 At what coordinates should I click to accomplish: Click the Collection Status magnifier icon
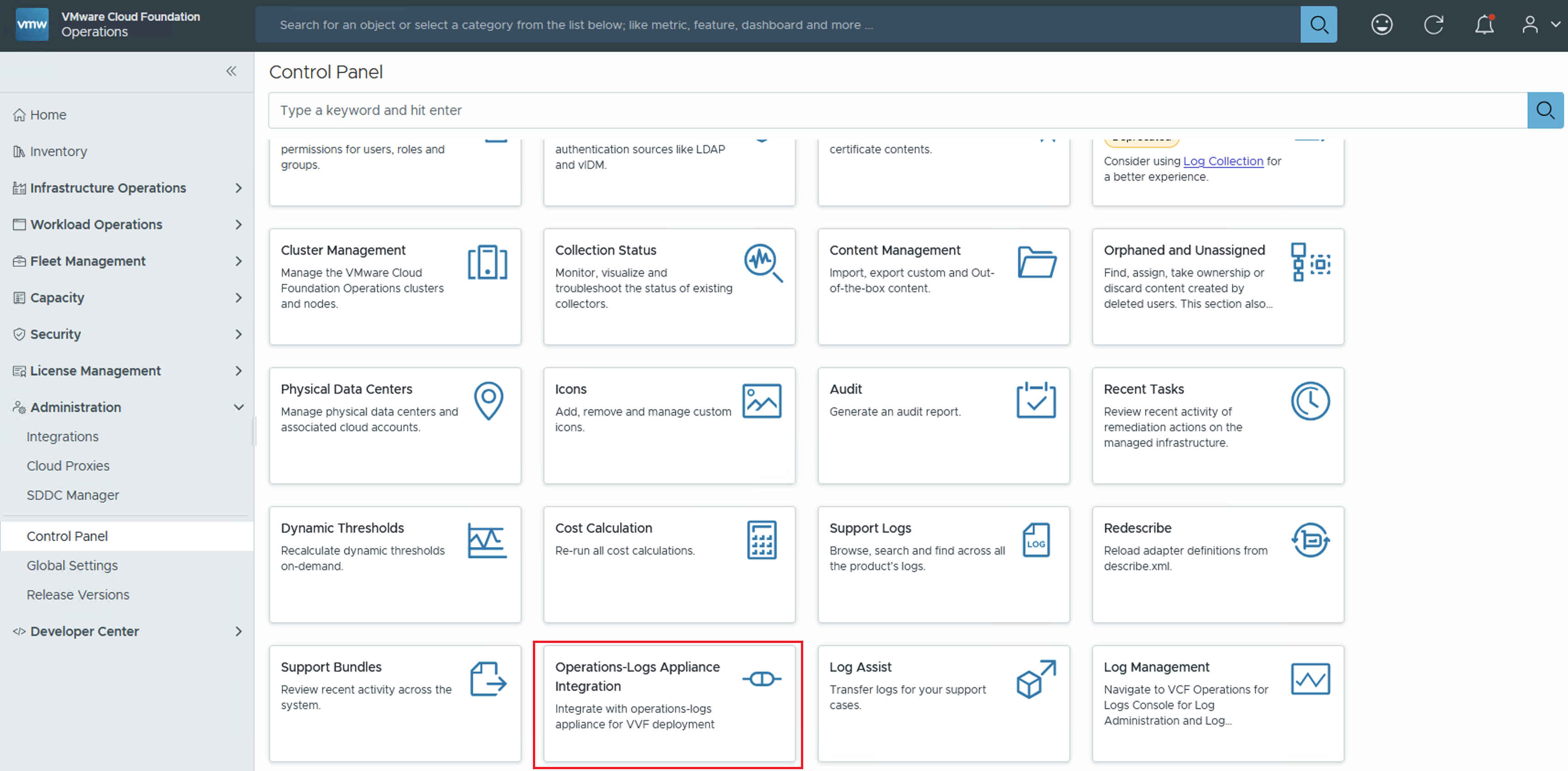tap(763, 262)
